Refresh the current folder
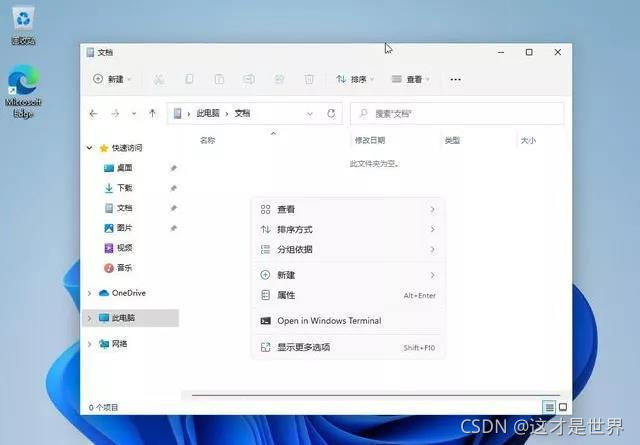The width and height of the screenshot is (640, 445). coord(331,113)
